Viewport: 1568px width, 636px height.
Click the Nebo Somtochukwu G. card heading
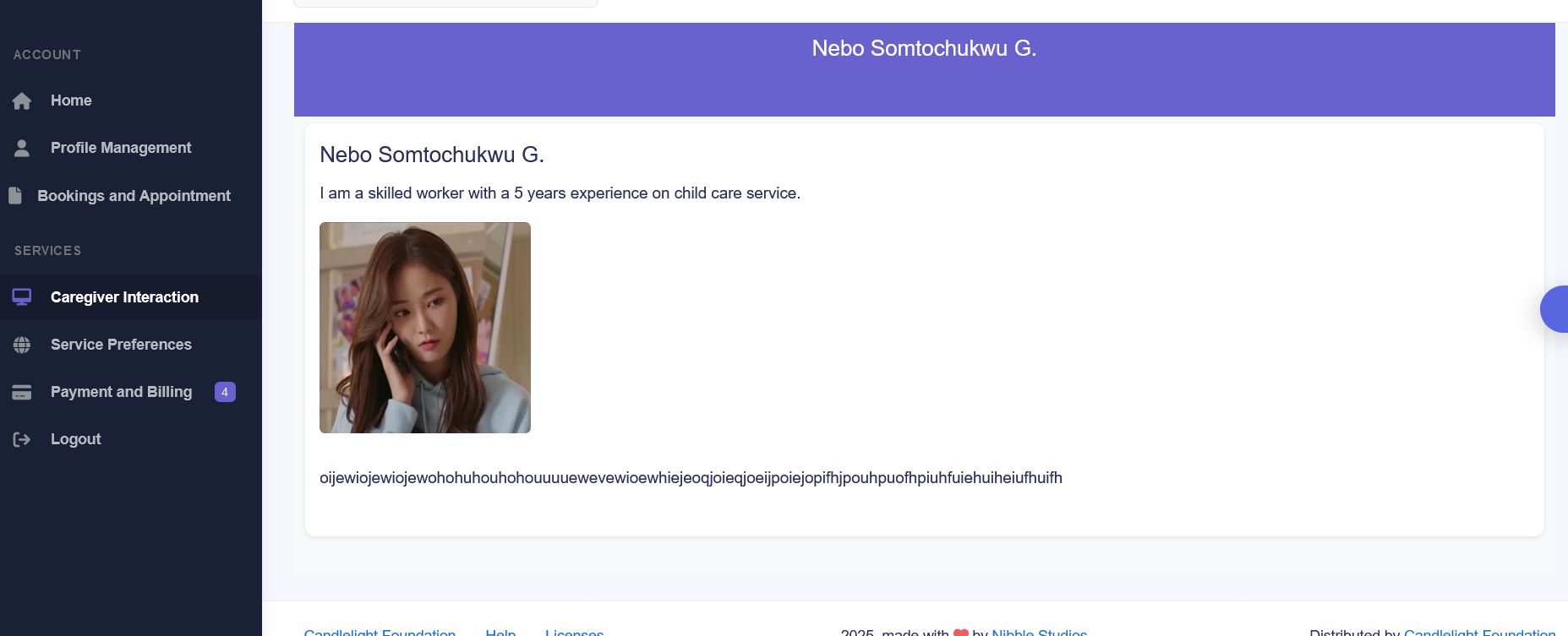[432, 155]
